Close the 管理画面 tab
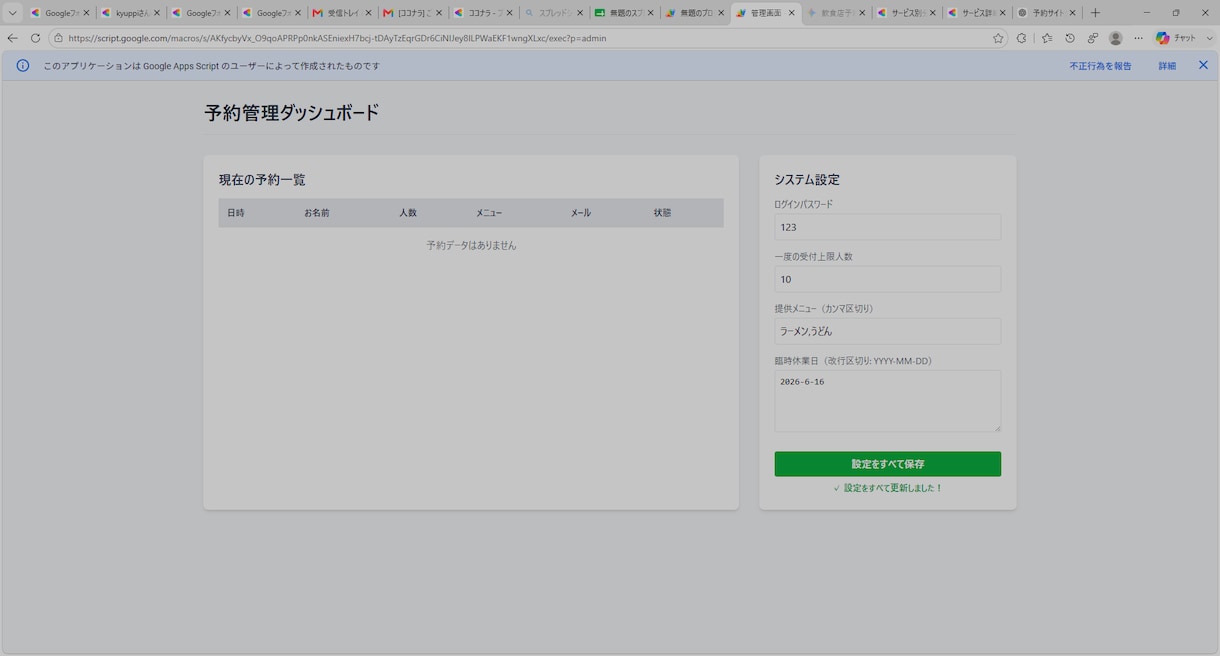Image resolution: width=1220 pixels, height=656 pixels. coord(792,13)
